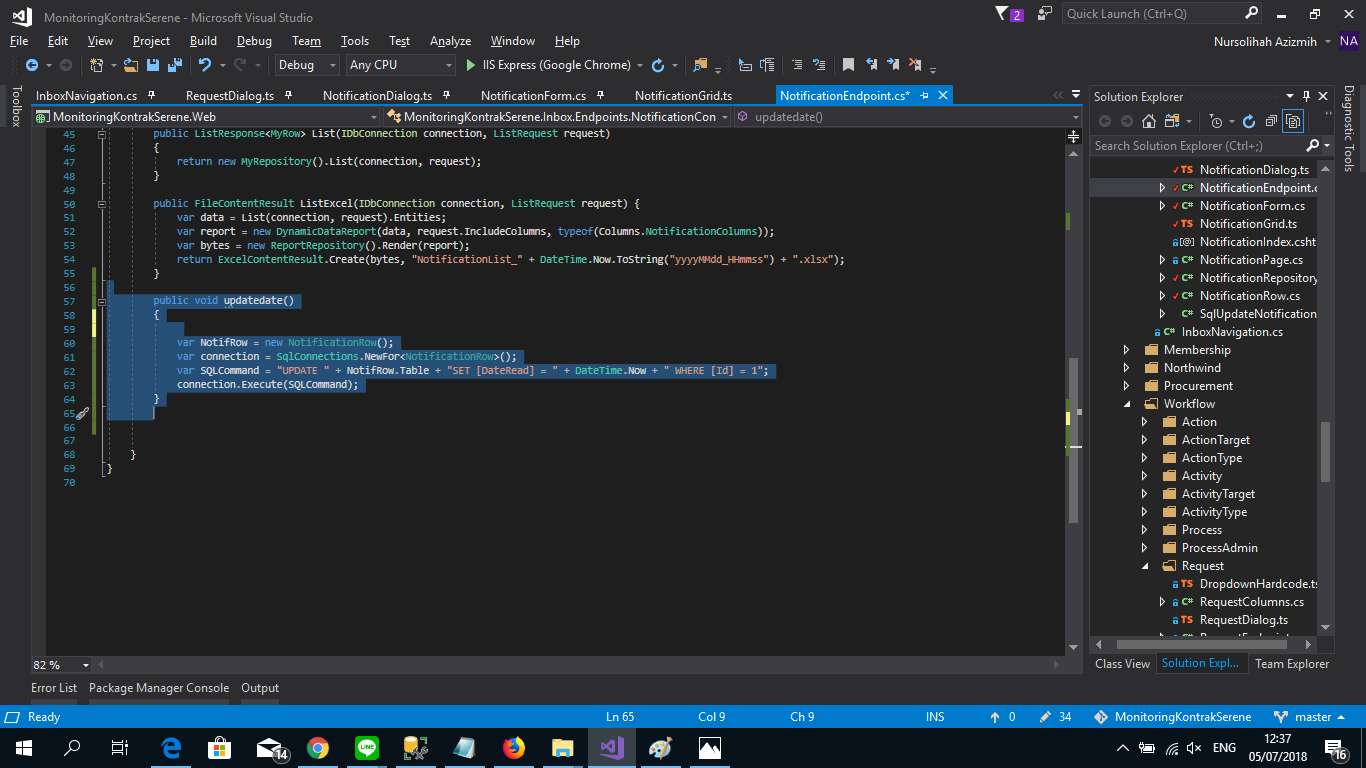Collapse all items in Solution Explorer

pos(1271,121)
